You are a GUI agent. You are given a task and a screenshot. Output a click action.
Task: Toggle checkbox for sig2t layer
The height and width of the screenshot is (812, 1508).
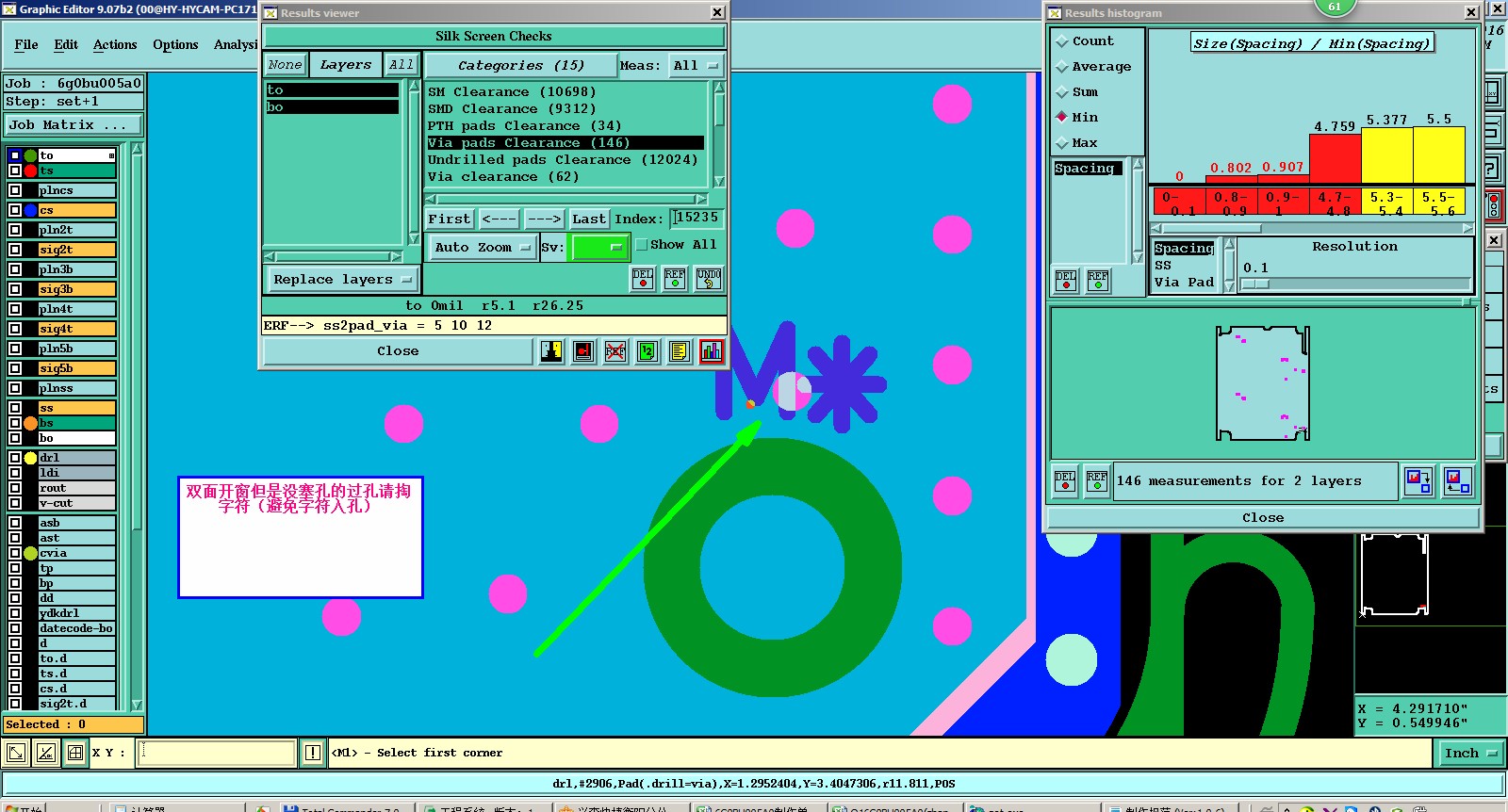(x=15, y=250)
